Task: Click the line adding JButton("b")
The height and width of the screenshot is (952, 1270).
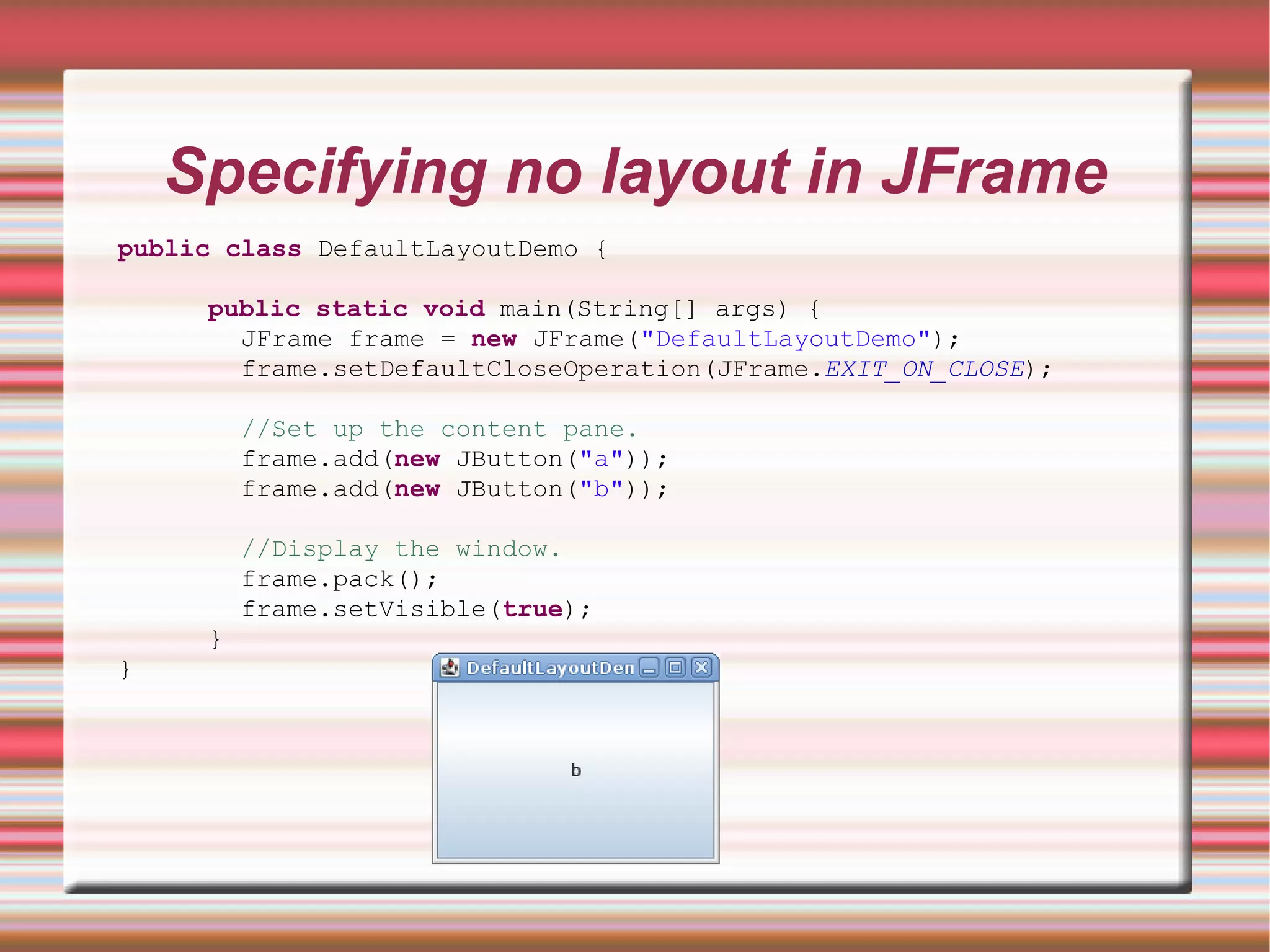Action: pos(455,489)
